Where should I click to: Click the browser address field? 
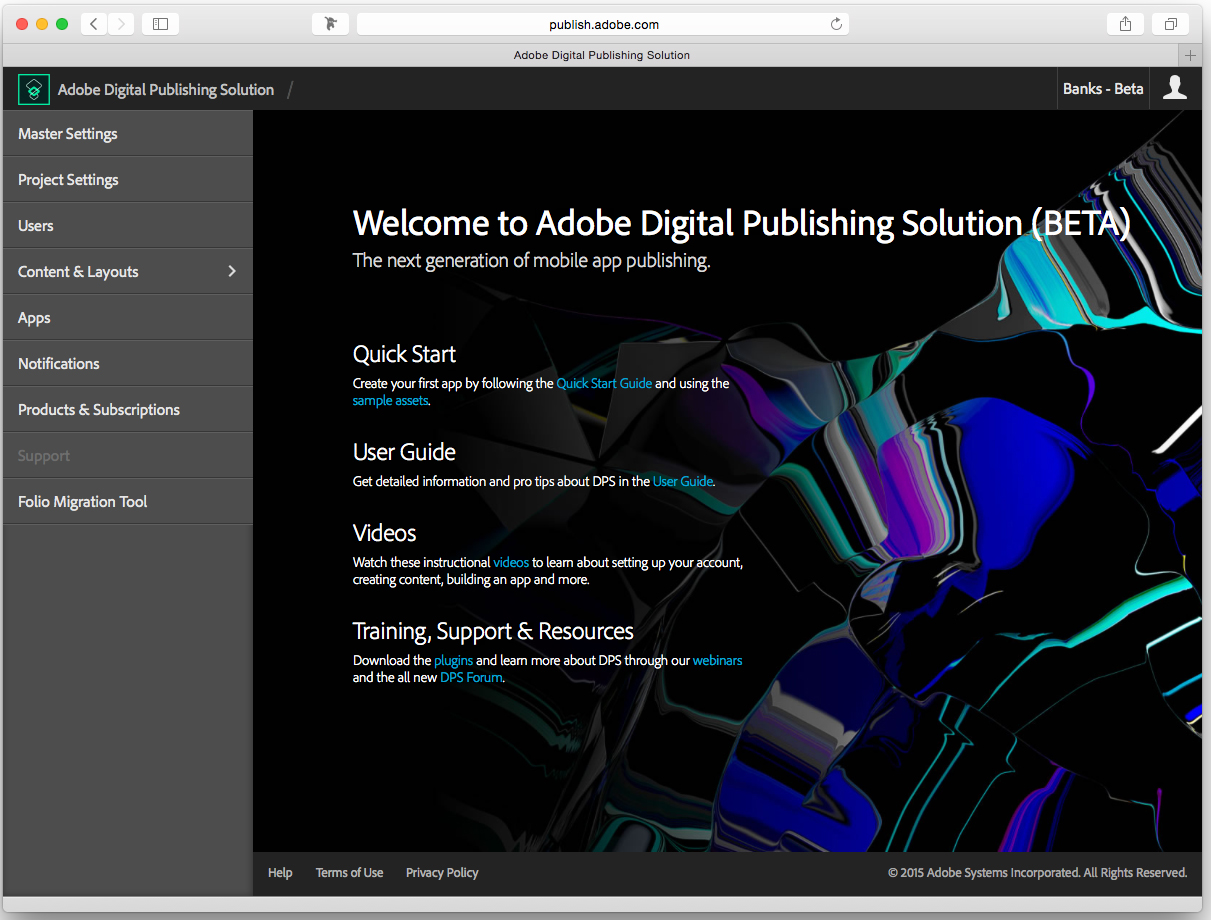click(602, 23)
